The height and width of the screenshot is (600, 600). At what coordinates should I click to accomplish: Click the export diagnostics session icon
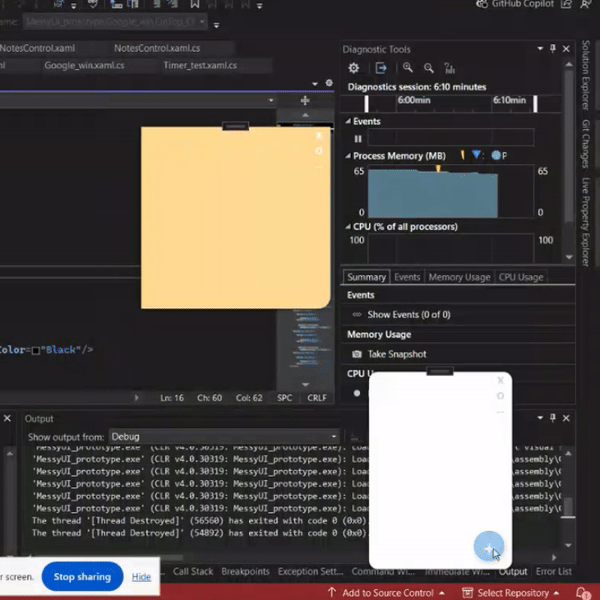(x=381, y=68)
